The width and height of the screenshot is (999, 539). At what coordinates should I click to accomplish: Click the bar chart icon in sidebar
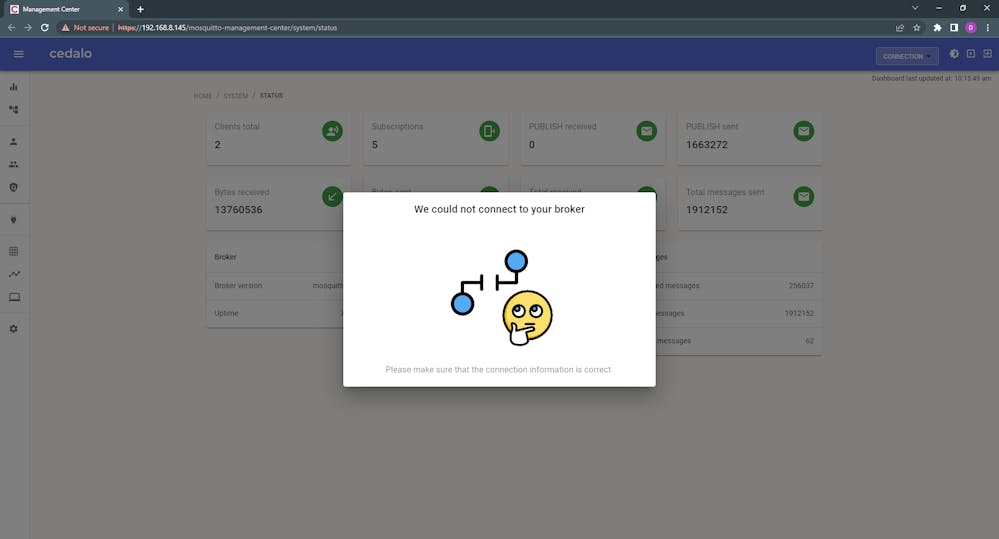pos(14,87)
